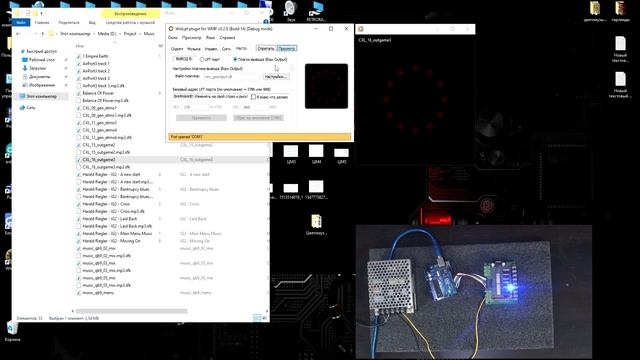Click the 'Port opened COM1' status bar

pos(260,137)
